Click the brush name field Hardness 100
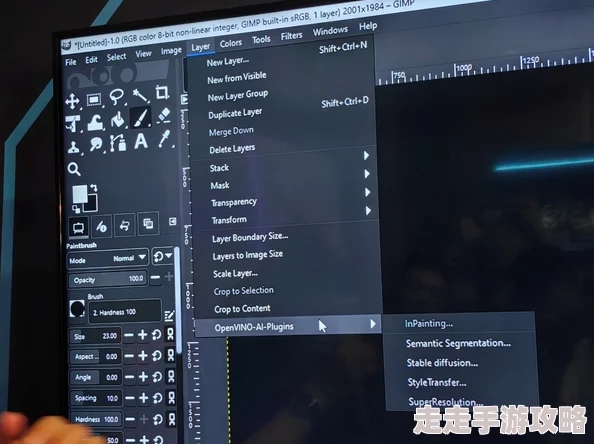 (x=125, y=312)
